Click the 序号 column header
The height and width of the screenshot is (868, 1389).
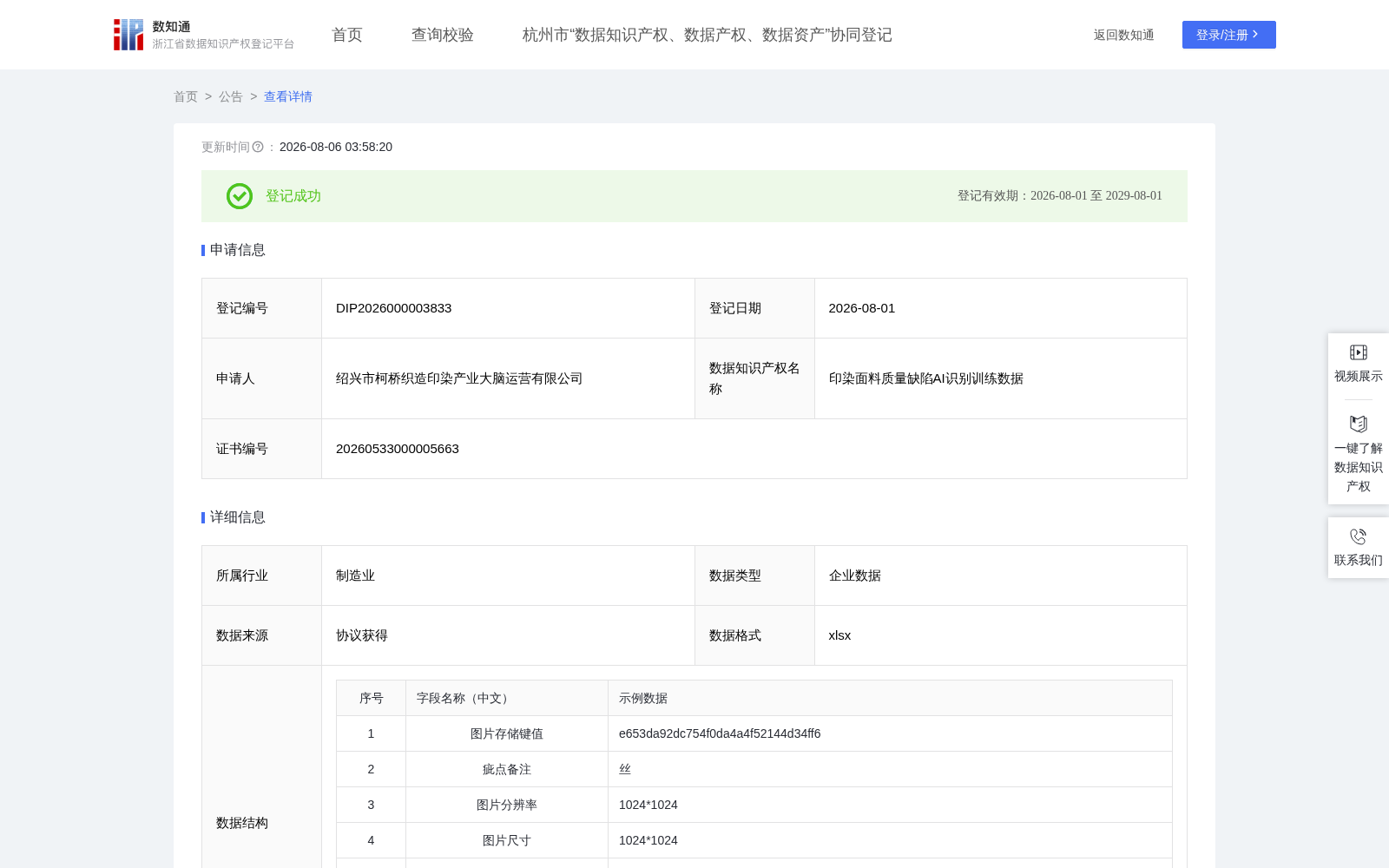pyautogui.click(x=372, y=698)
